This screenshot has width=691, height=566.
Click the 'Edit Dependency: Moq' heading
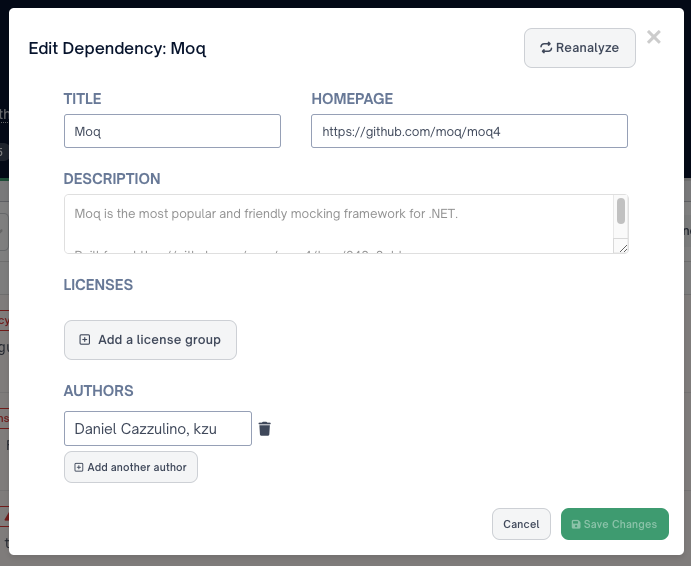pyautogui.click(x=117, y=48)
